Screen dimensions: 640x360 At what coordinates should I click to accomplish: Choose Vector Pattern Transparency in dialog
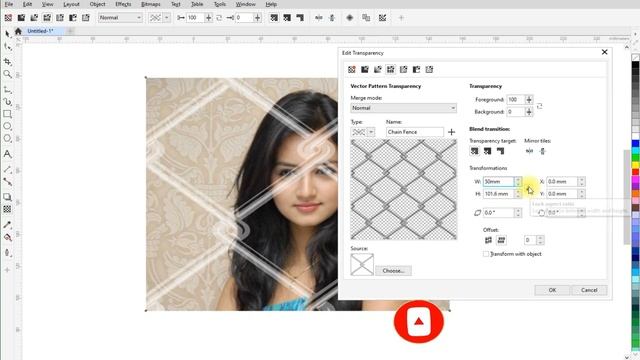point(391,69)
